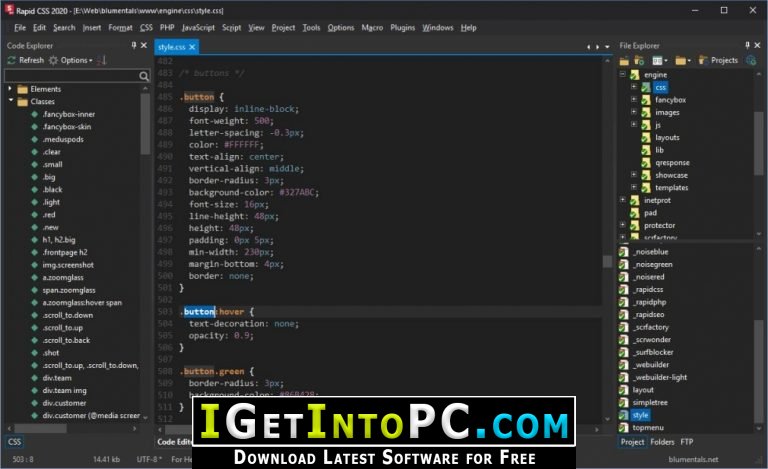Close the style.css tab
768x469 pixels.
[x=192, y=47]
